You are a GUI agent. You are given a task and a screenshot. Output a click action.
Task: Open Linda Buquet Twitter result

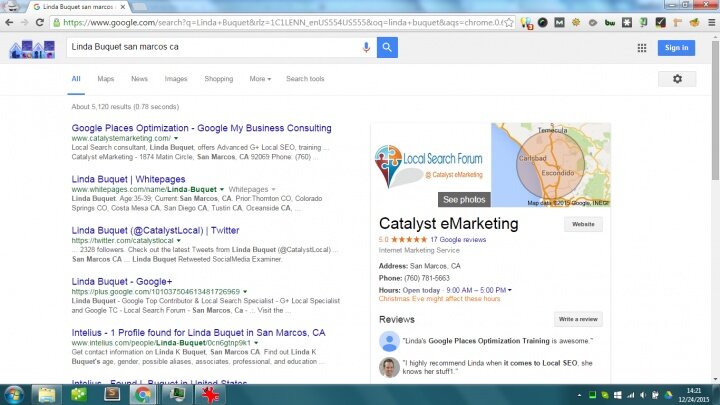155,231
